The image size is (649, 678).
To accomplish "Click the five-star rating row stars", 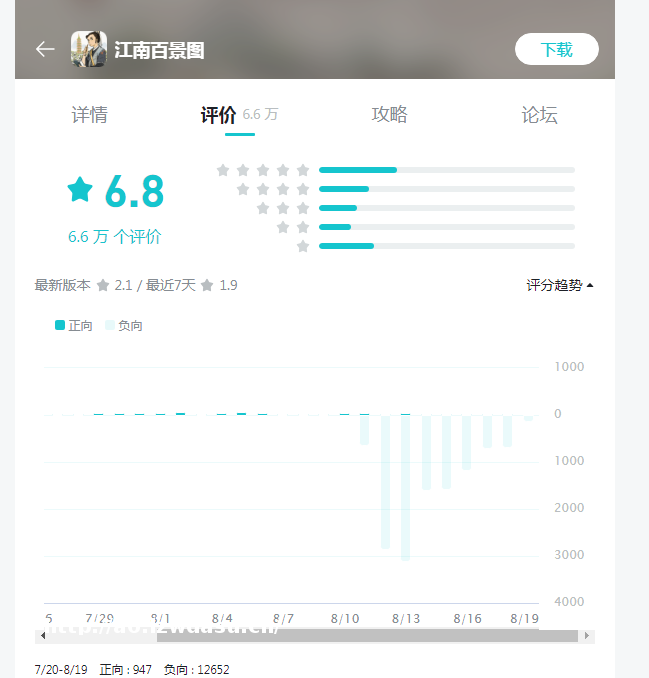I will 263,170.
